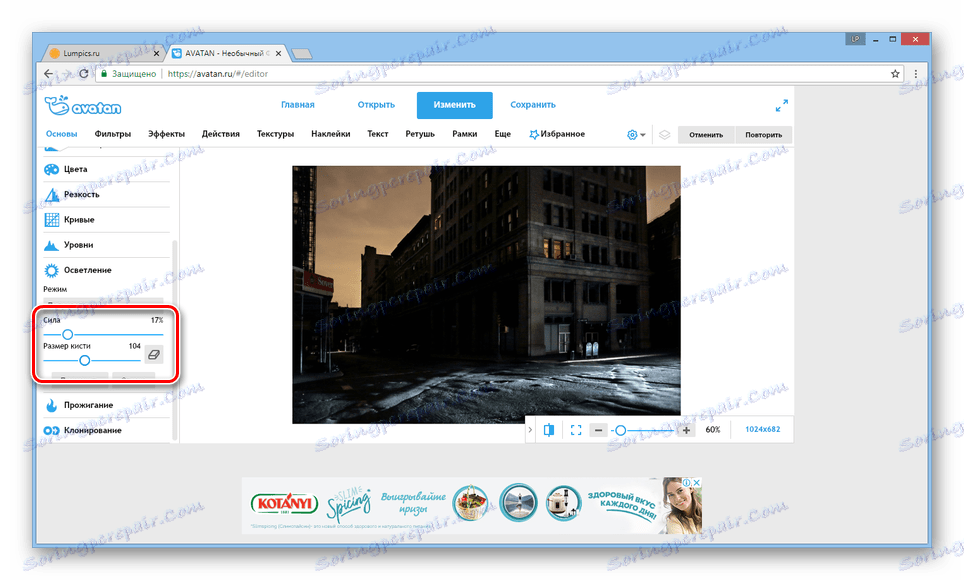Open the Наклейки tab
964x580 pixels.
click(331, 134)
